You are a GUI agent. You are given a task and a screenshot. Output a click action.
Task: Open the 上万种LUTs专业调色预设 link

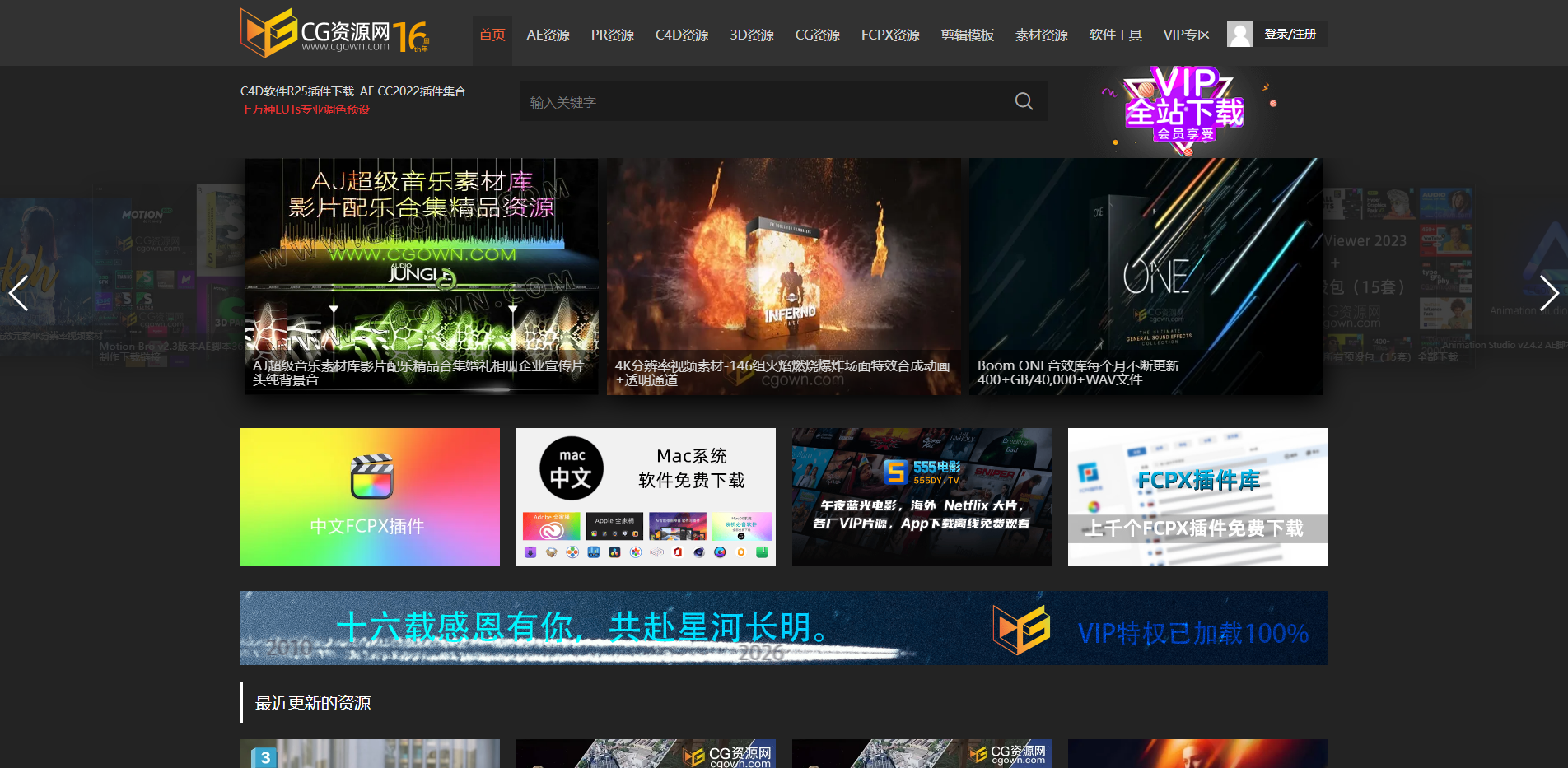click(x=305, y=109)
